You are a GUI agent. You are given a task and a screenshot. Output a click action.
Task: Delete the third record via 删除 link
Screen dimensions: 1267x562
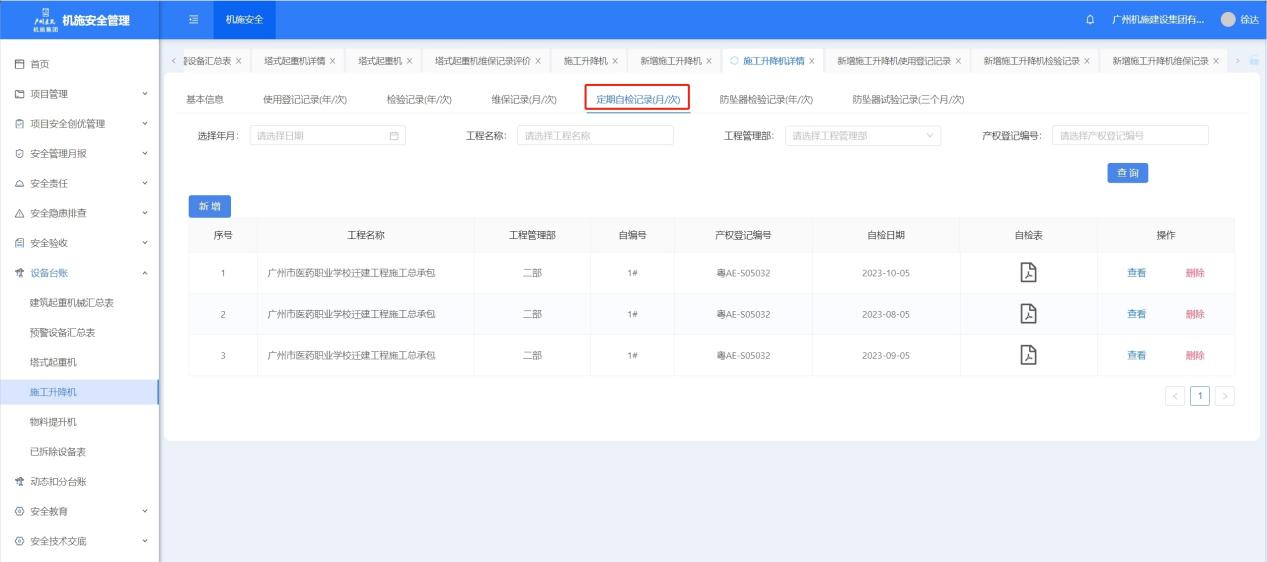tap(1194, 355)
